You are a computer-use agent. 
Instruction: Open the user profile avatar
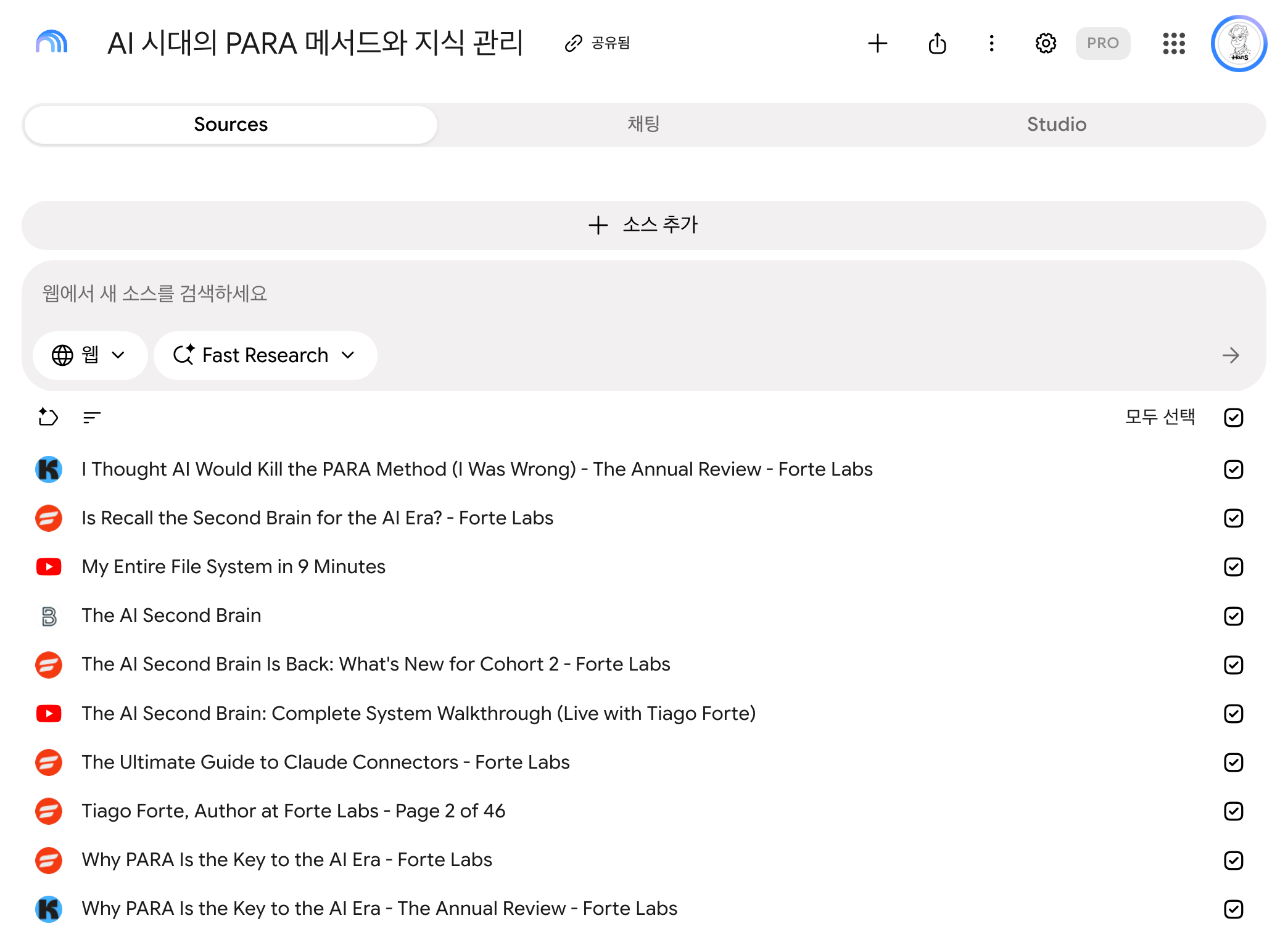click(x=1239, y=44)
